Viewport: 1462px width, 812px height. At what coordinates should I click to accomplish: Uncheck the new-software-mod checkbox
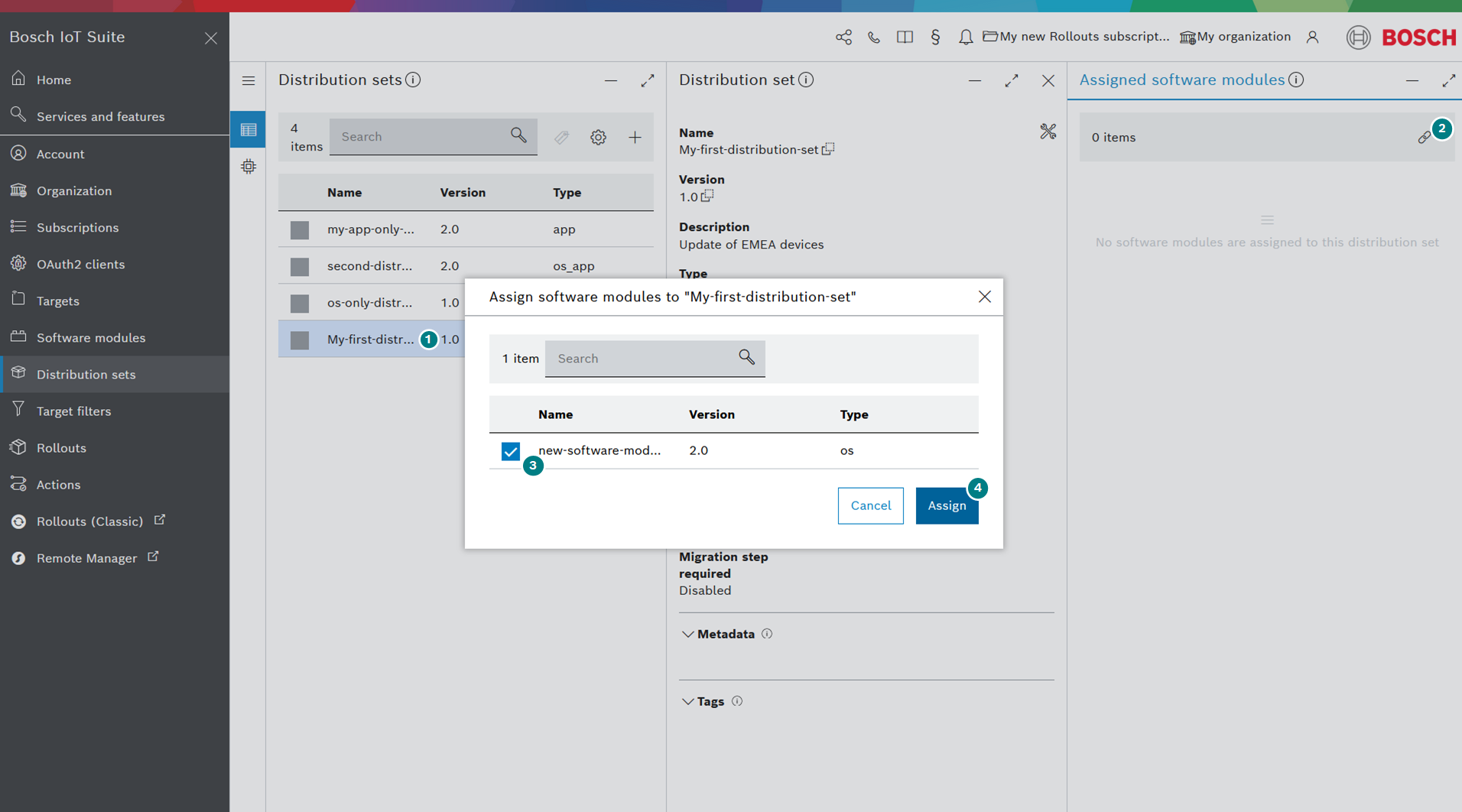click(x=510, y=451)
